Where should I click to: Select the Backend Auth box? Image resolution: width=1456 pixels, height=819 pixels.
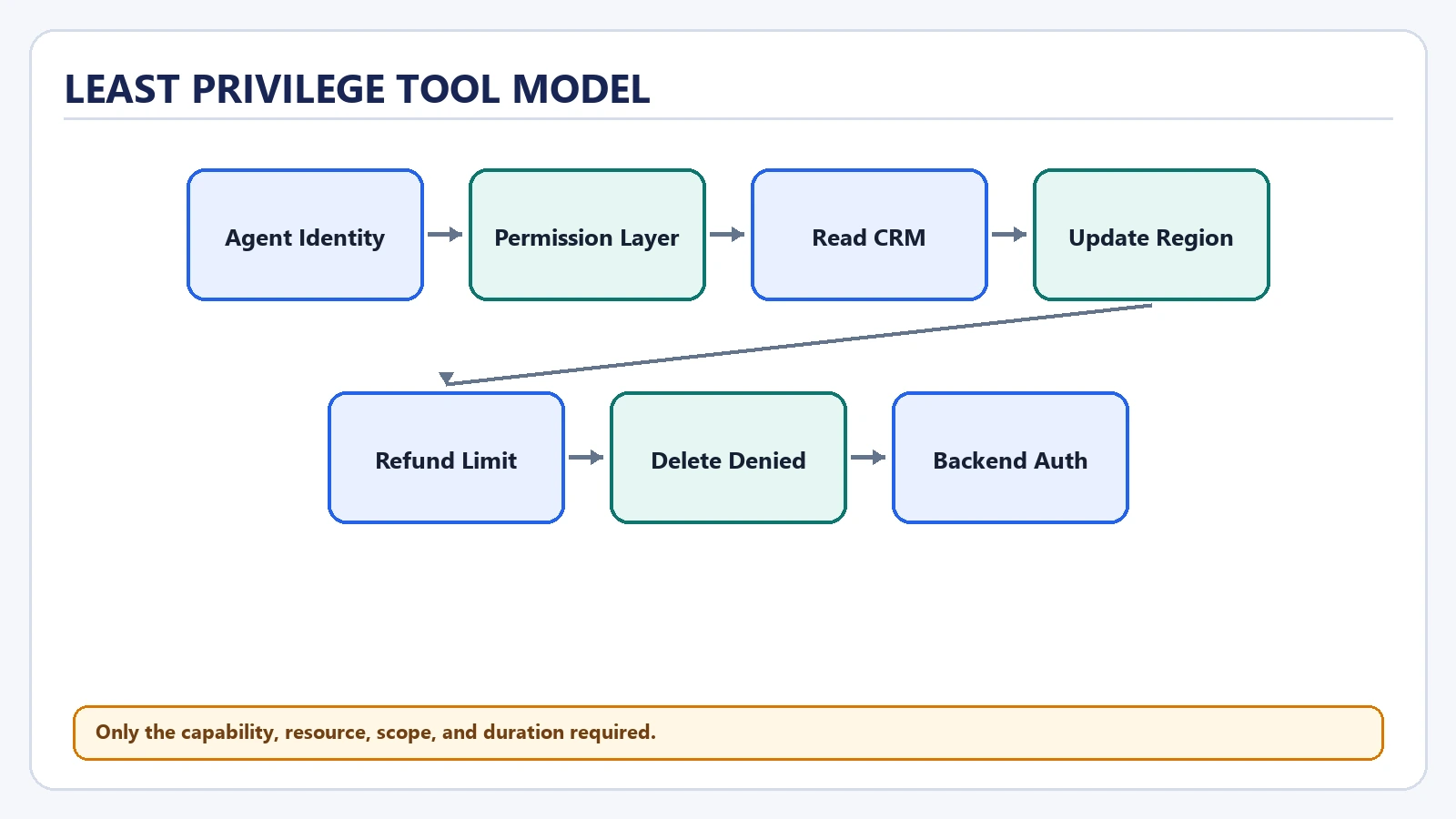(x=1010, y=458)
